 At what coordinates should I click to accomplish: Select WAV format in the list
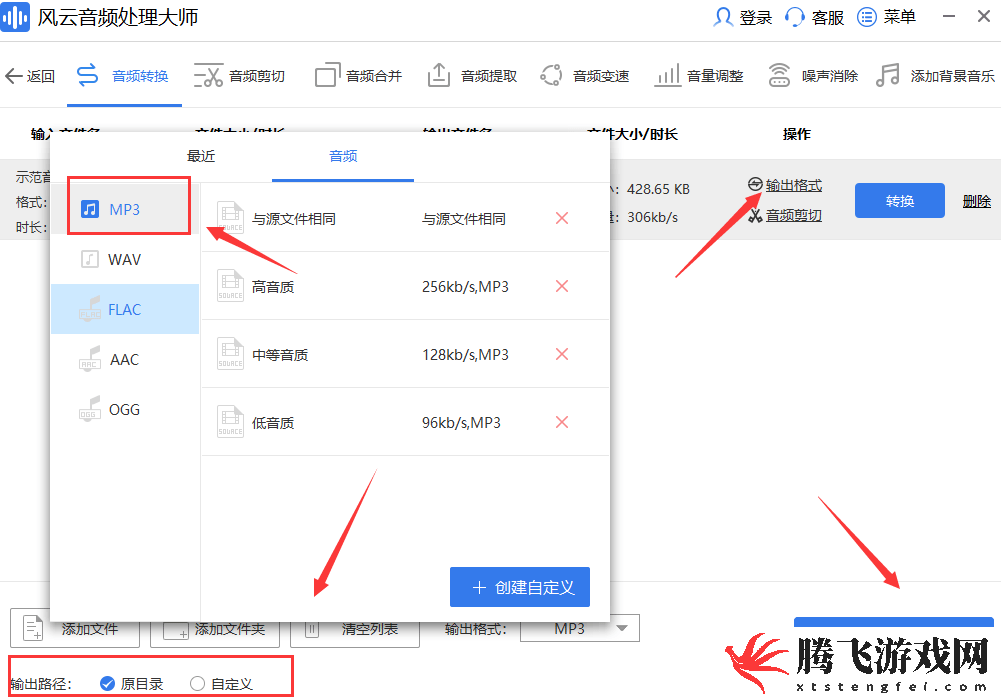[125, 259]
